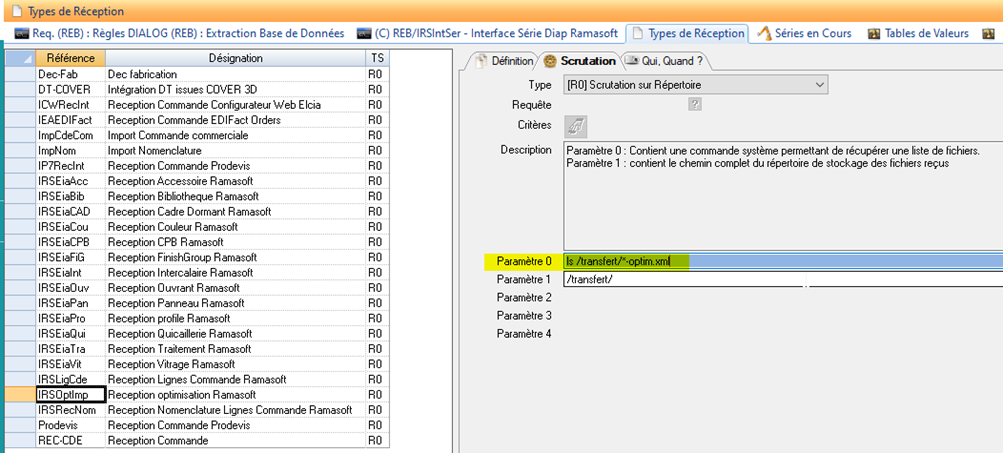The height and width of the screenshot is (453, 1003).
Task: Click the select-all corner of the grid header
Action: click(20, 59)
